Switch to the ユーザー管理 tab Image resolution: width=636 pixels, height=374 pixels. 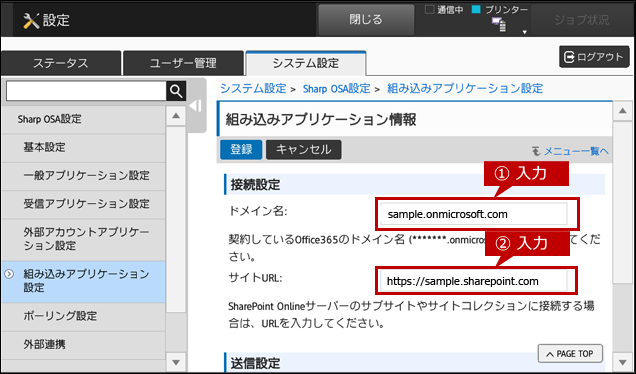pos(183,63)
